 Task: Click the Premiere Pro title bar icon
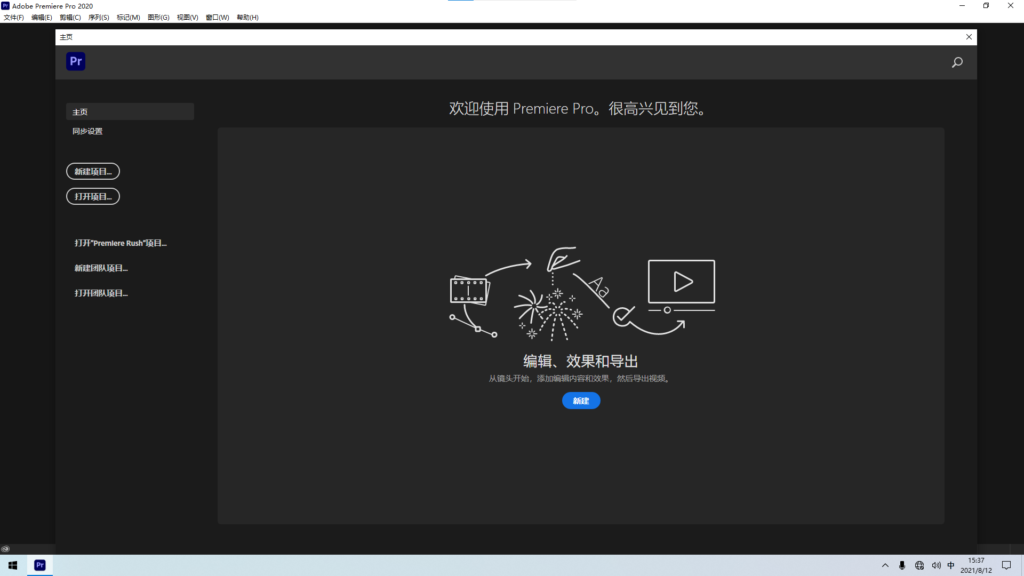tap(5, 6)
